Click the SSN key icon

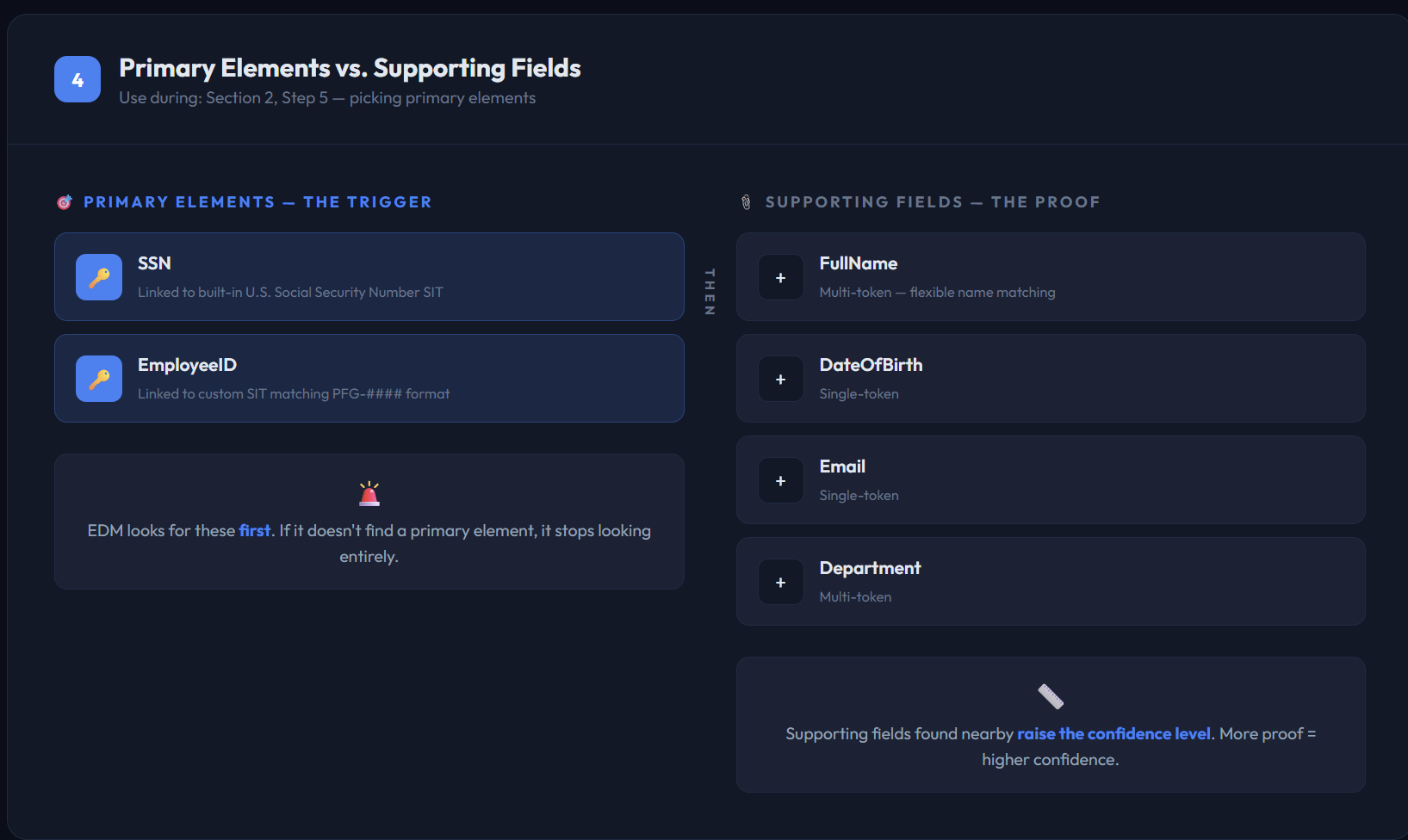tap(99, 277)
